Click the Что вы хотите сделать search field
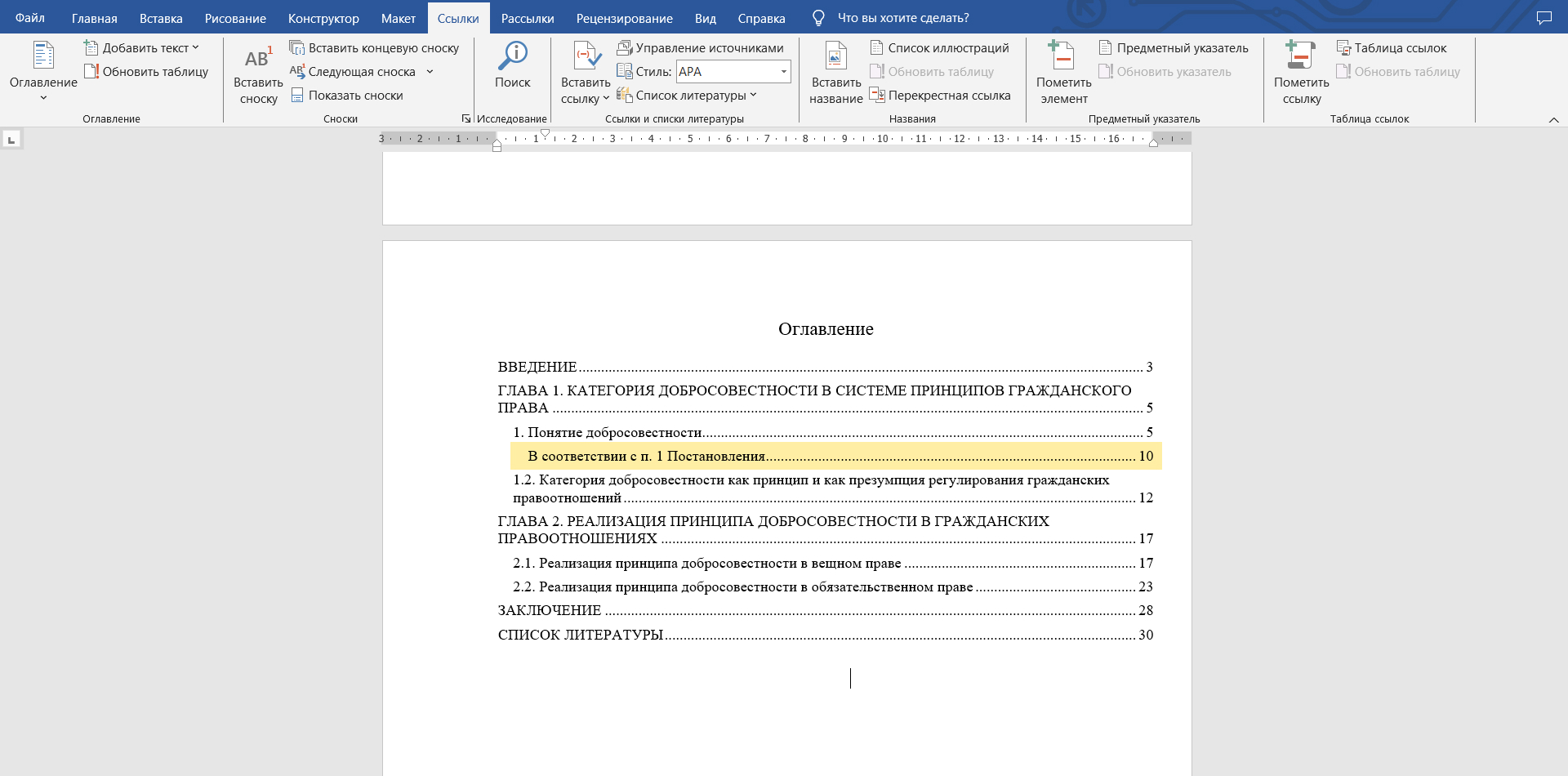 coord(903,18)
